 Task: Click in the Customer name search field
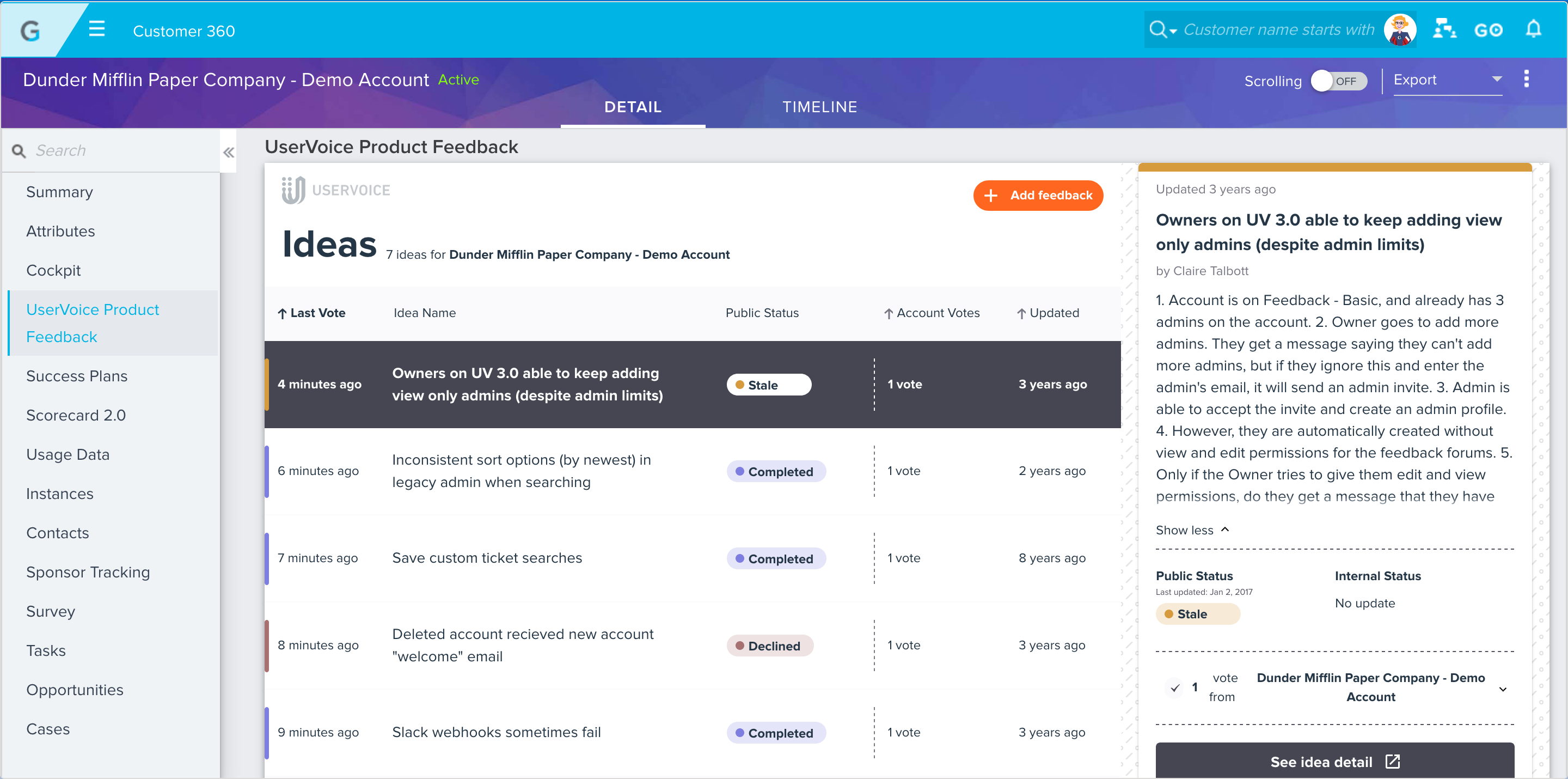1278,29
